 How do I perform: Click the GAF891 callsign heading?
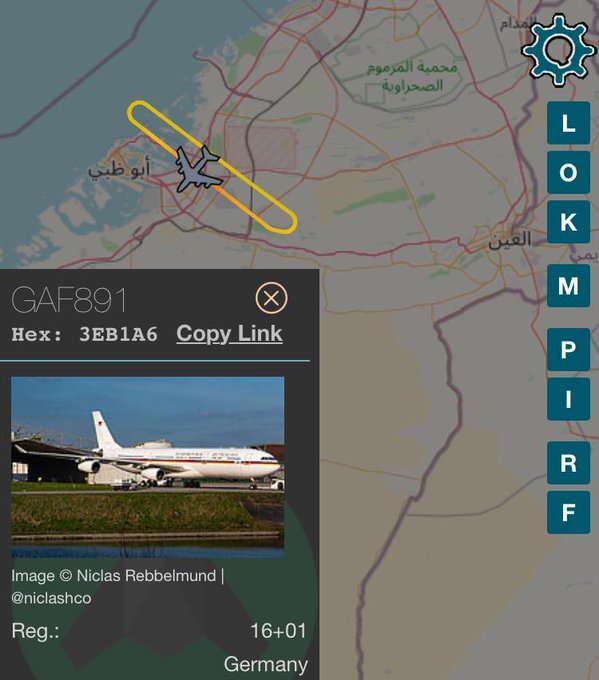[x=69, y=300]
